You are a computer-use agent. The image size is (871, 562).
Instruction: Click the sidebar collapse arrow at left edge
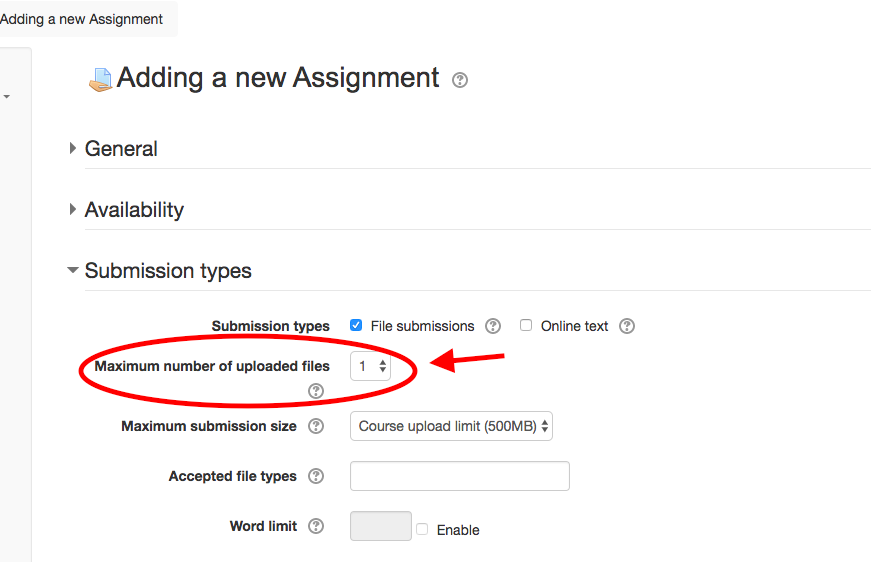(x=7, y=97)
